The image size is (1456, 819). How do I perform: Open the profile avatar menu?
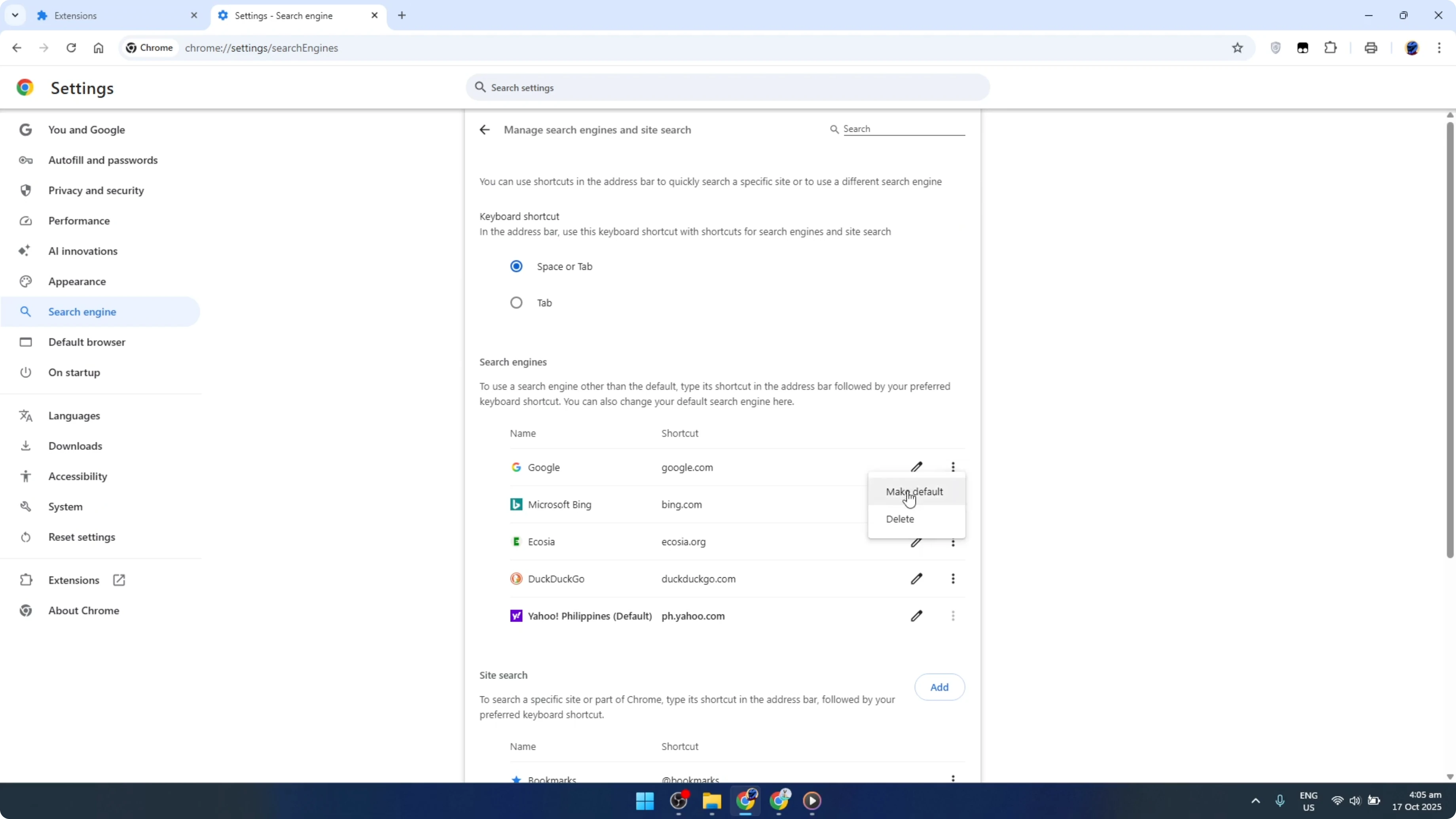coord(1412,48)
